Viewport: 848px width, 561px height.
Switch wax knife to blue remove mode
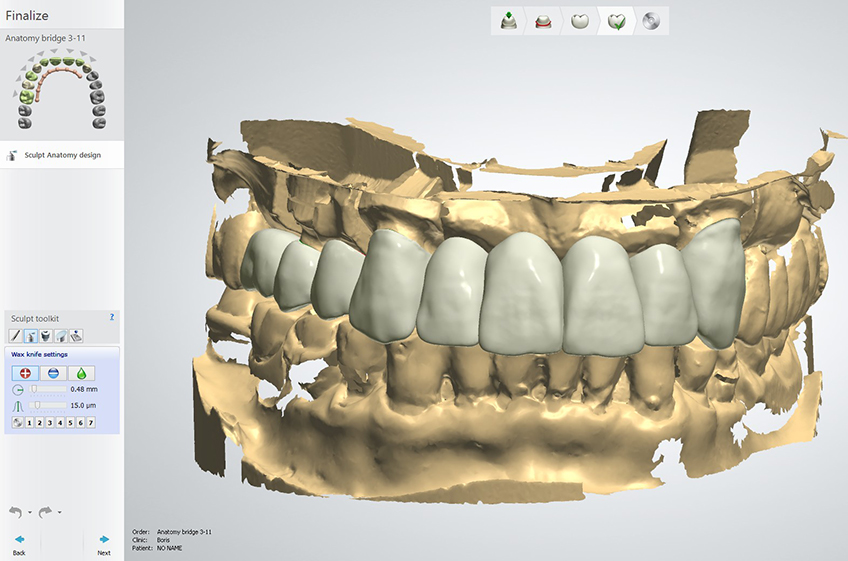pyautogui.click(x=52, y=372)
